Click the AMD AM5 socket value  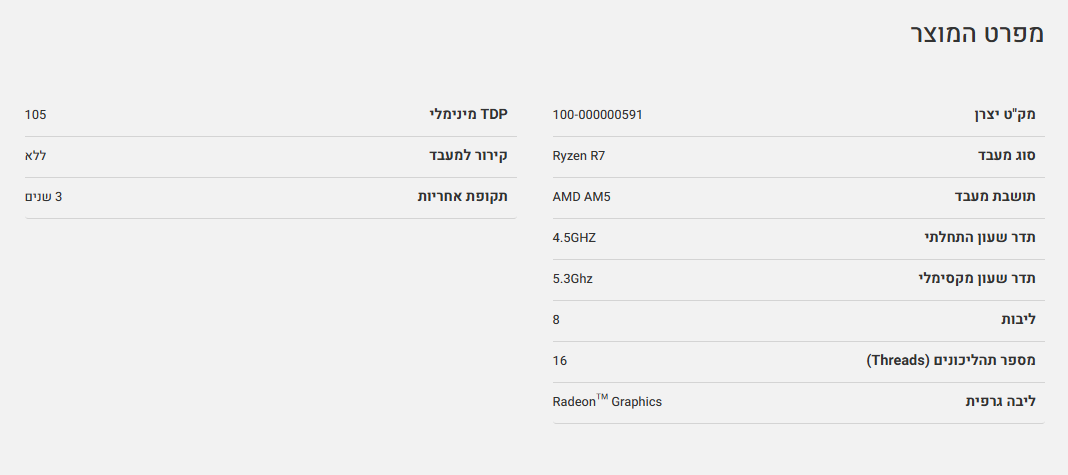(x=581, y=197)
